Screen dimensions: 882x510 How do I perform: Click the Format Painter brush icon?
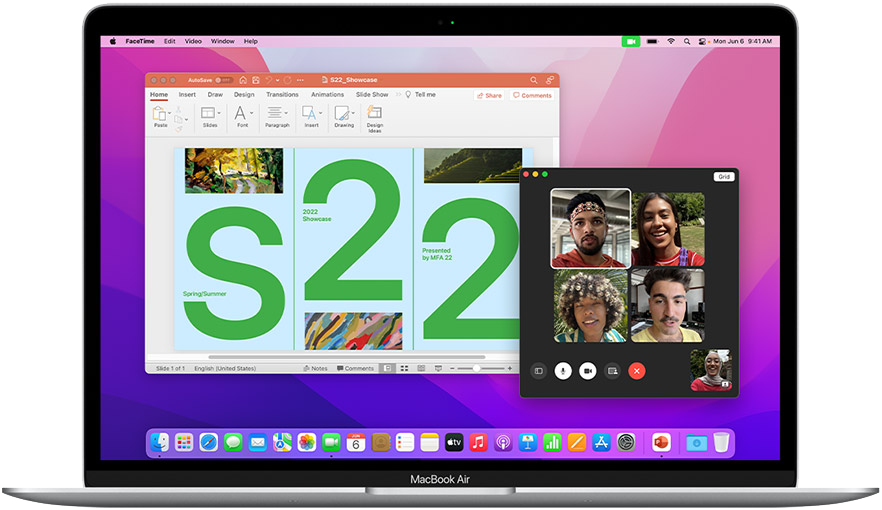179,129
